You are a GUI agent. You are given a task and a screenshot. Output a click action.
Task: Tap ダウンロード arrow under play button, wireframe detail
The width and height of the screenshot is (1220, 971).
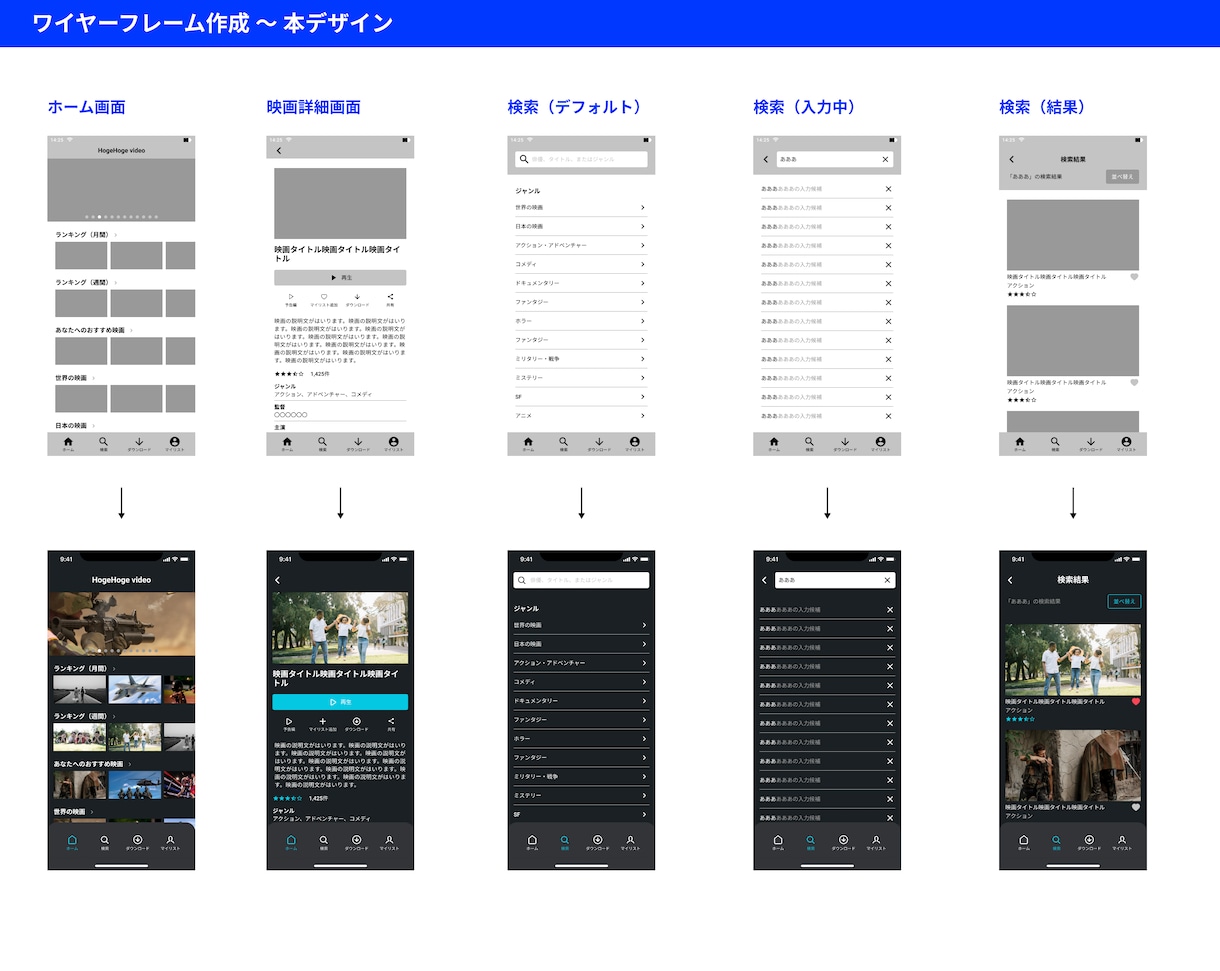357,297
